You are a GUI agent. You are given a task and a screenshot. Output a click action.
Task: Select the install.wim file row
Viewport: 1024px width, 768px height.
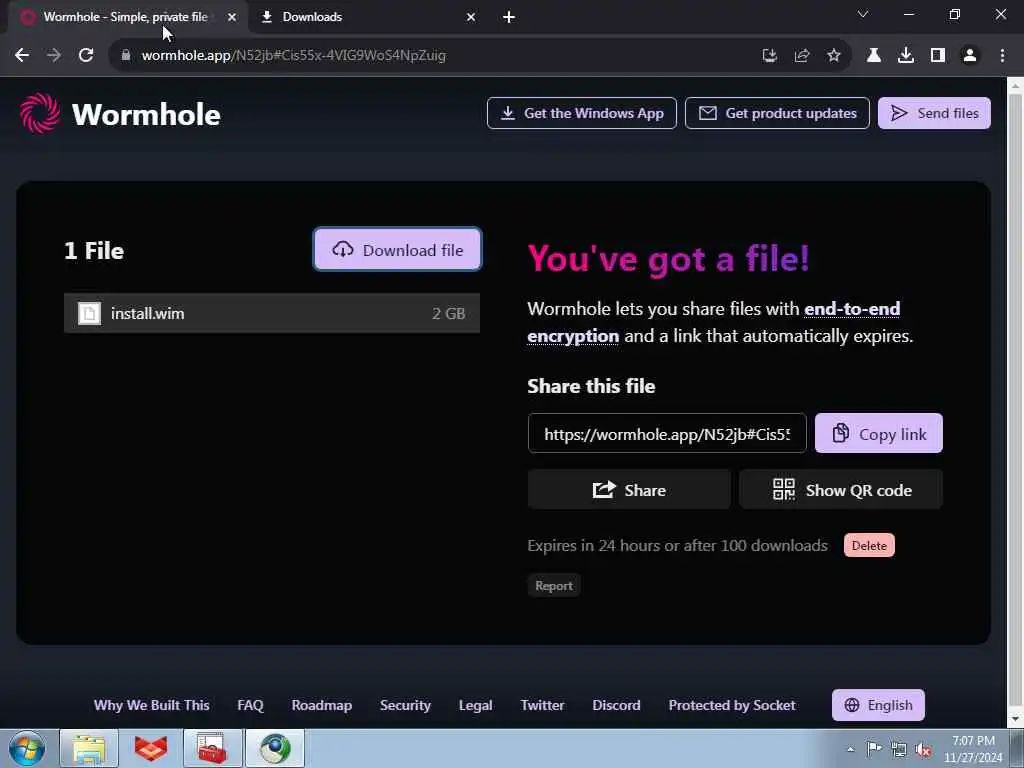point(272,313)
